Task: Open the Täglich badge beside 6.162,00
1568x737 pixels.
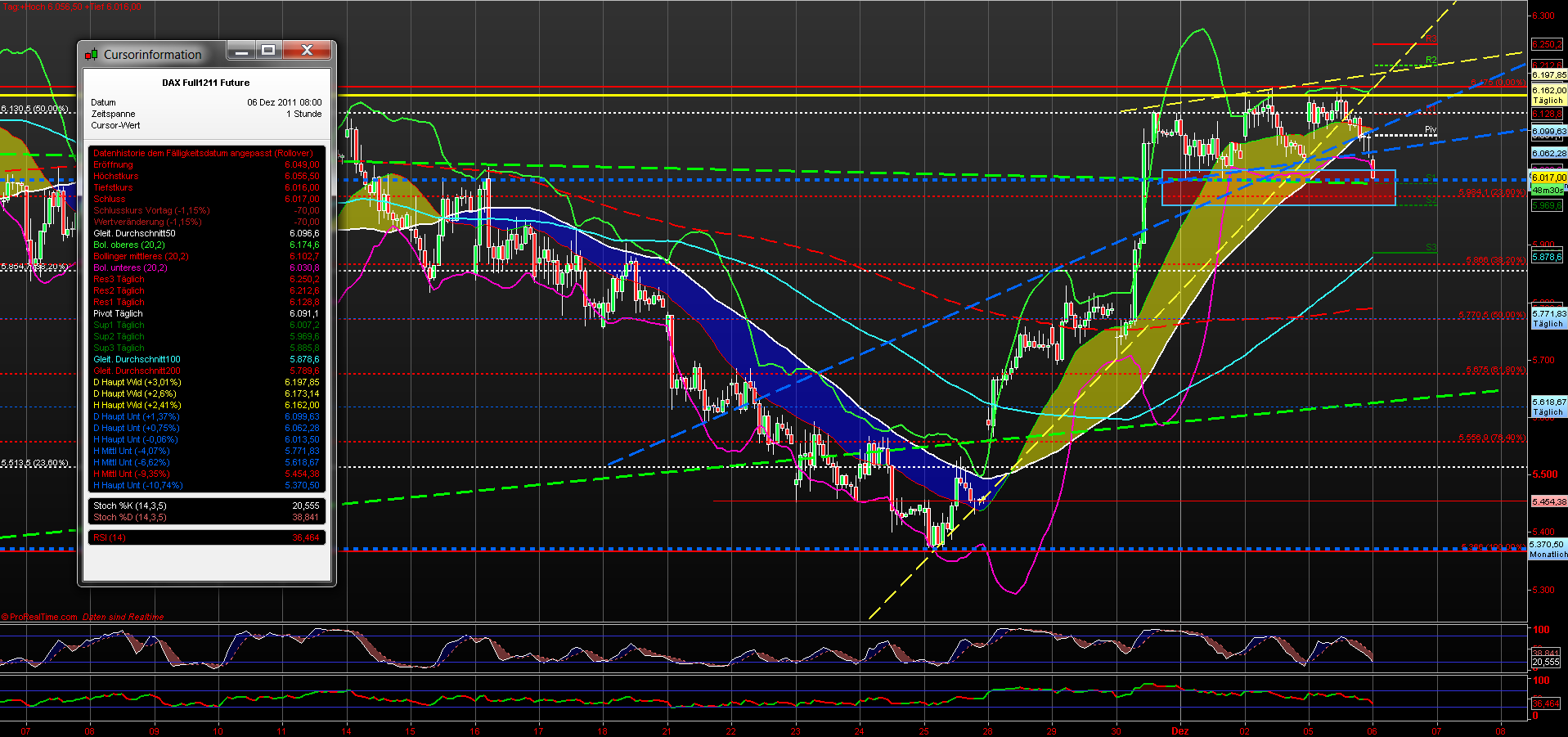Action: [x=1547, y=100]
